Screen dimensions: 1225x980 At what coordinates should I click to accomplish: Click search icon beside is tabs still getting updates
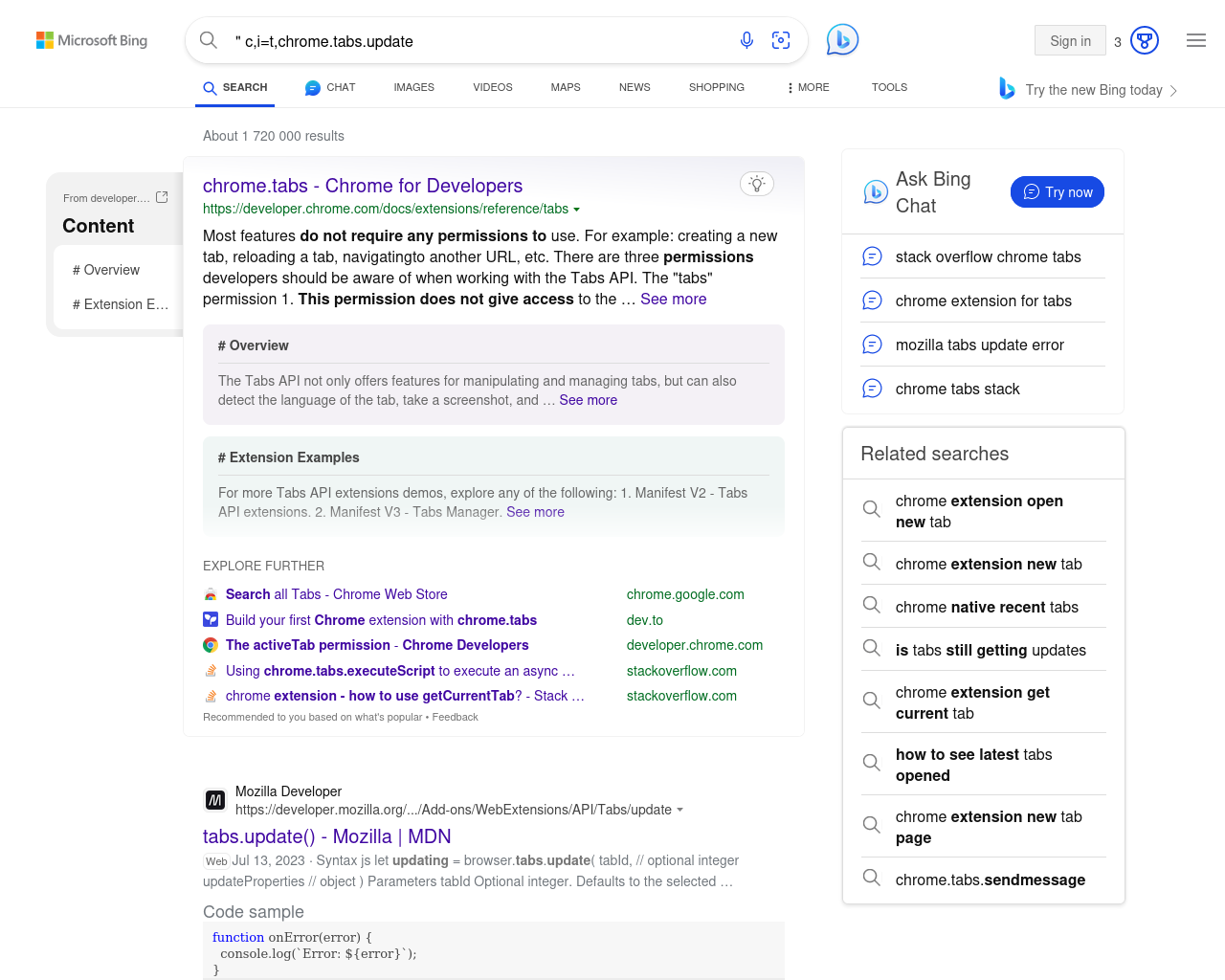pyautogui.click(x=872, y=648)
